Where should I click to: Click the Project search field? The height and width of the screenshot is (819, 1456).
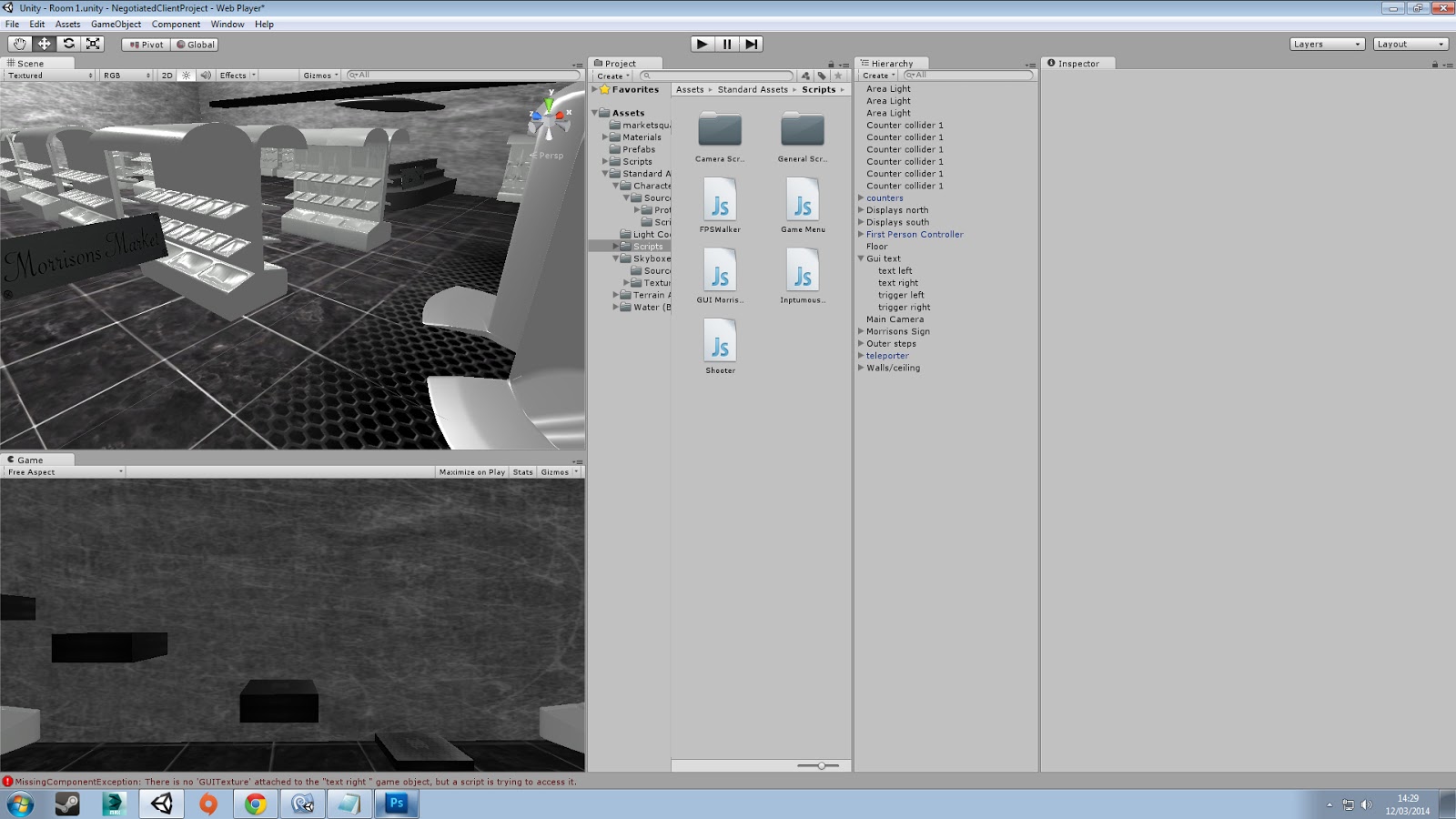pyautogui.click(x=717, y=76)
